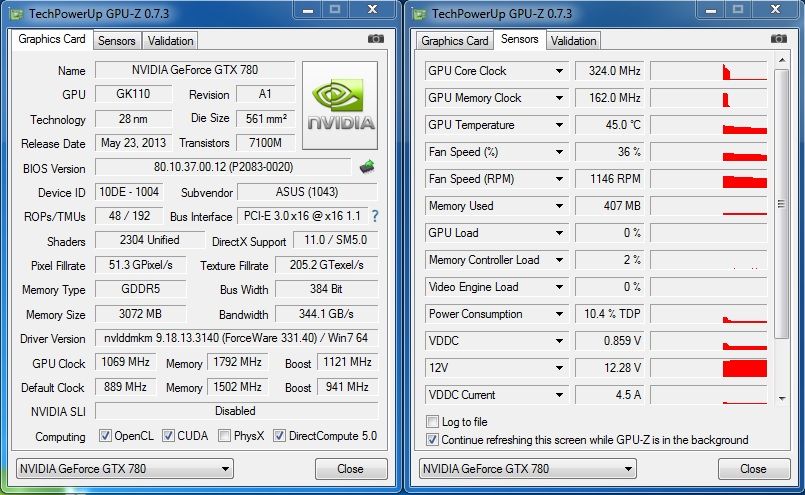Open Validation tab in right window

click(574, 41)
